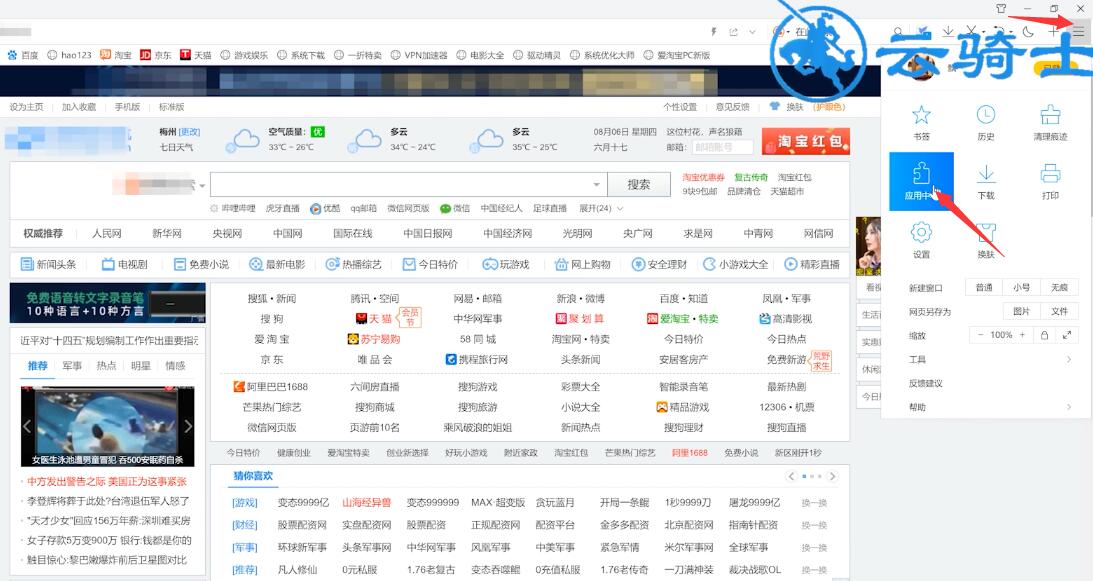Save webpage as 图片 image
The height and width of the screenshot is (581, 1093).
[1022, 311]
